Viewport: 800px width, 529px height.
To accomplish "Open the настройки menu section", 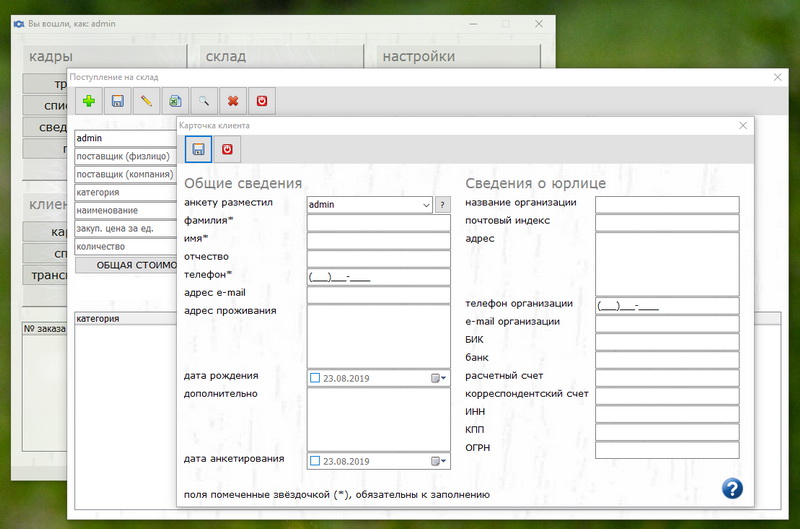I will point(459,57).
